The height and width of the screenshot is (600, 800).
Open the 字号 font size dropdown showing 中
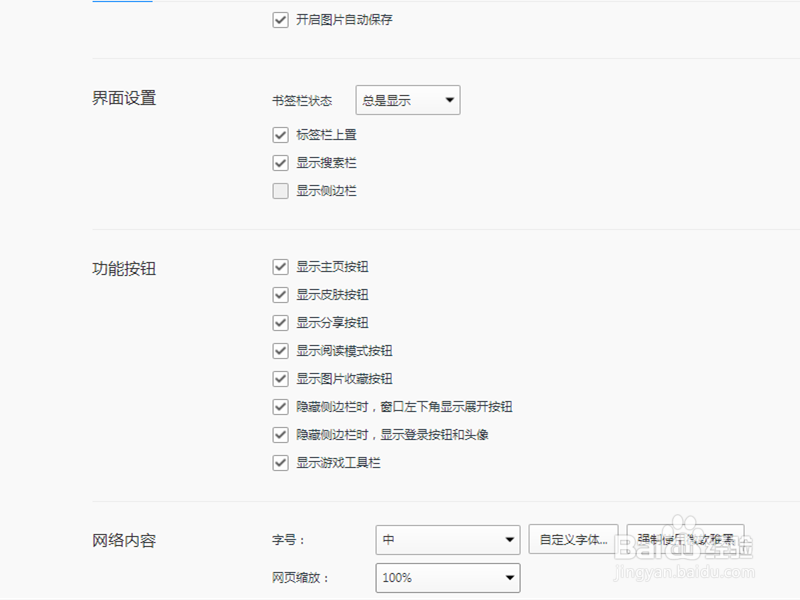coord(447,539)
